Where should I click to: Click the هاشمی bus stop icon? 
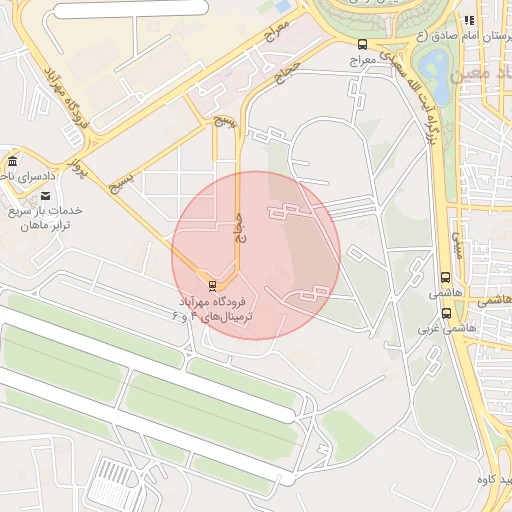[x=445, y=277]
